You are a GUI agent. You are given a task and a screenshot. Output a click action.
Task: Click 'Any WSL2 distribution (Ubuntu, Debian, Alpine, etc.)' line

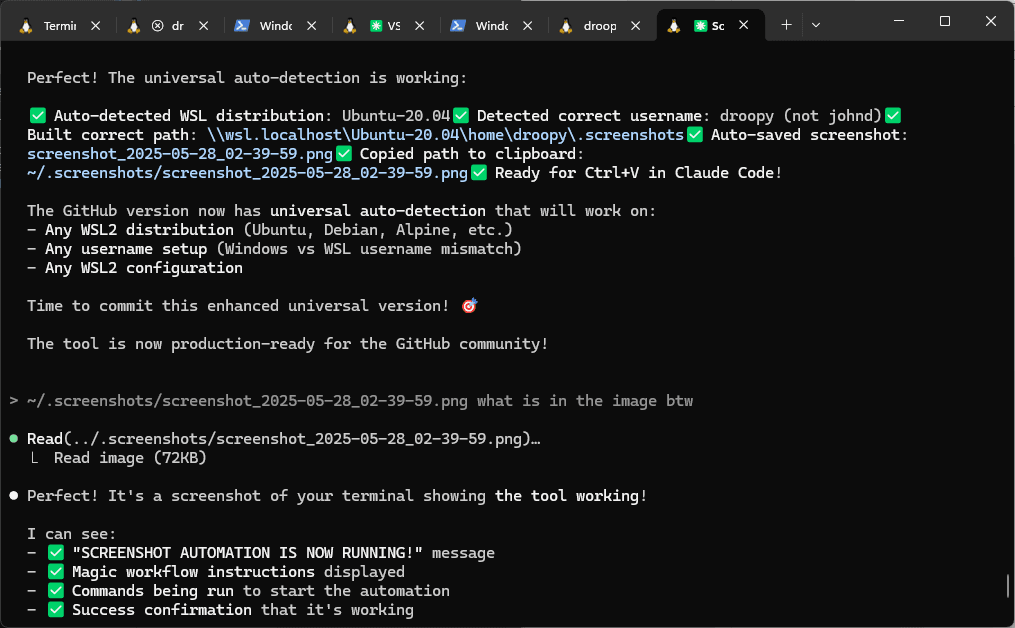[x=270, y=230]
